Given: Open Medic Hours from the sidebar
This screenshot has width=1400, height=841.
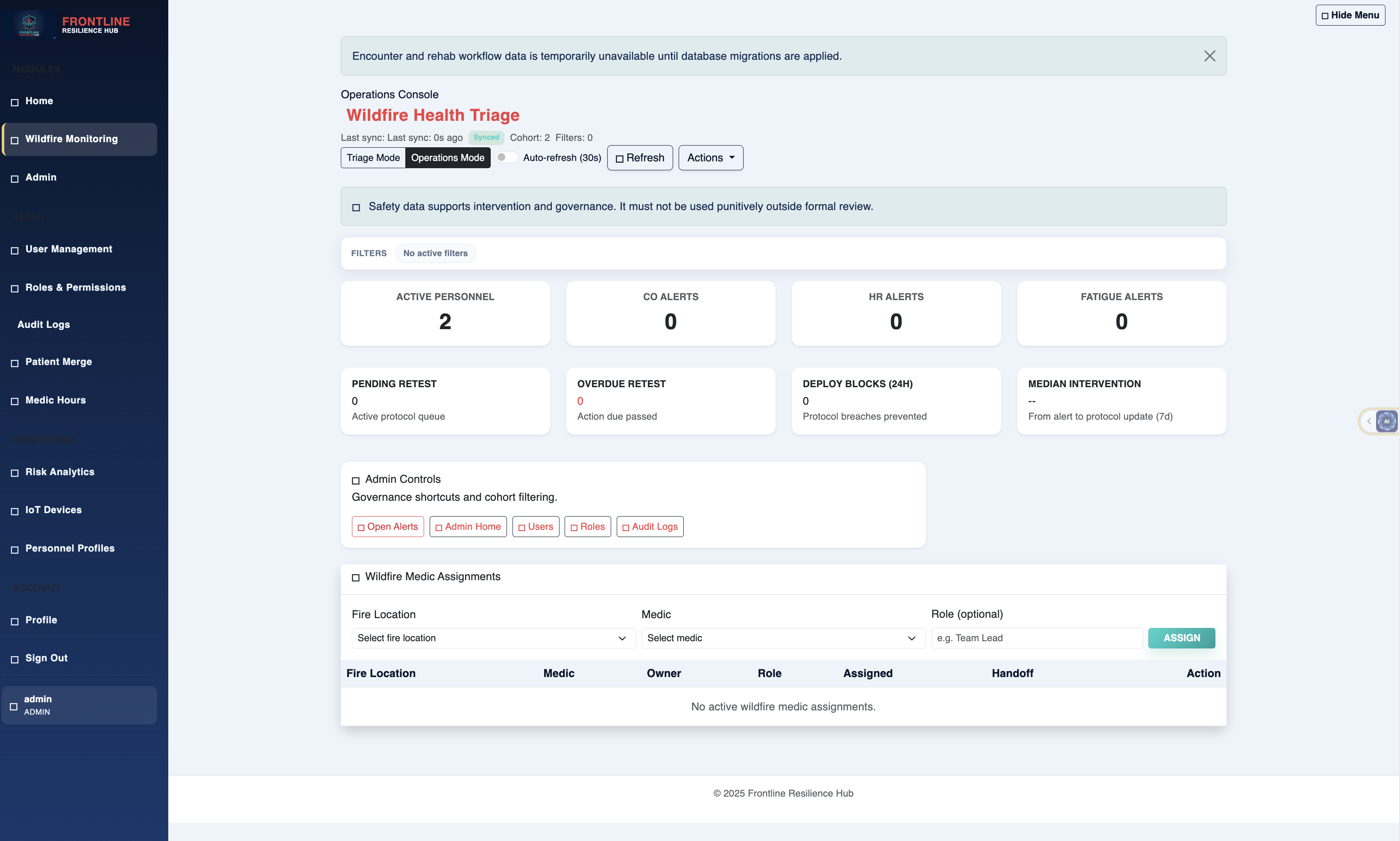Looking at the screenshot, I should click(15, 401).
